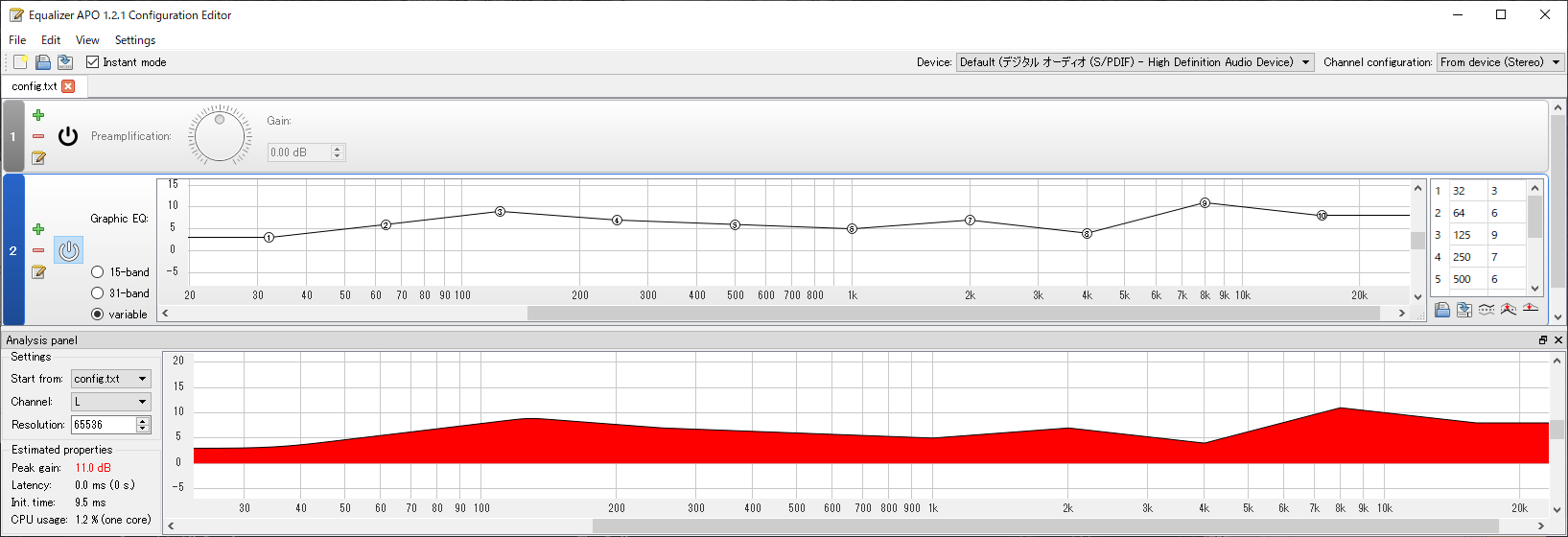Open the Settings menu
The height and width of the screenshot is (537, 1568).
click(x=135, y=40)
